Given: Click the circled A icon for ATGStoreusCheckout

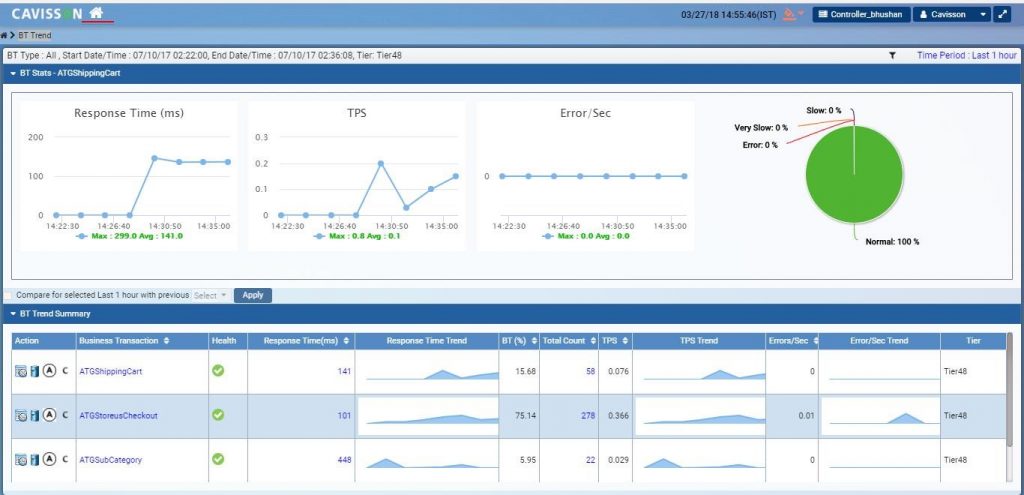Looking at the screenshot, I should point(49,415).
